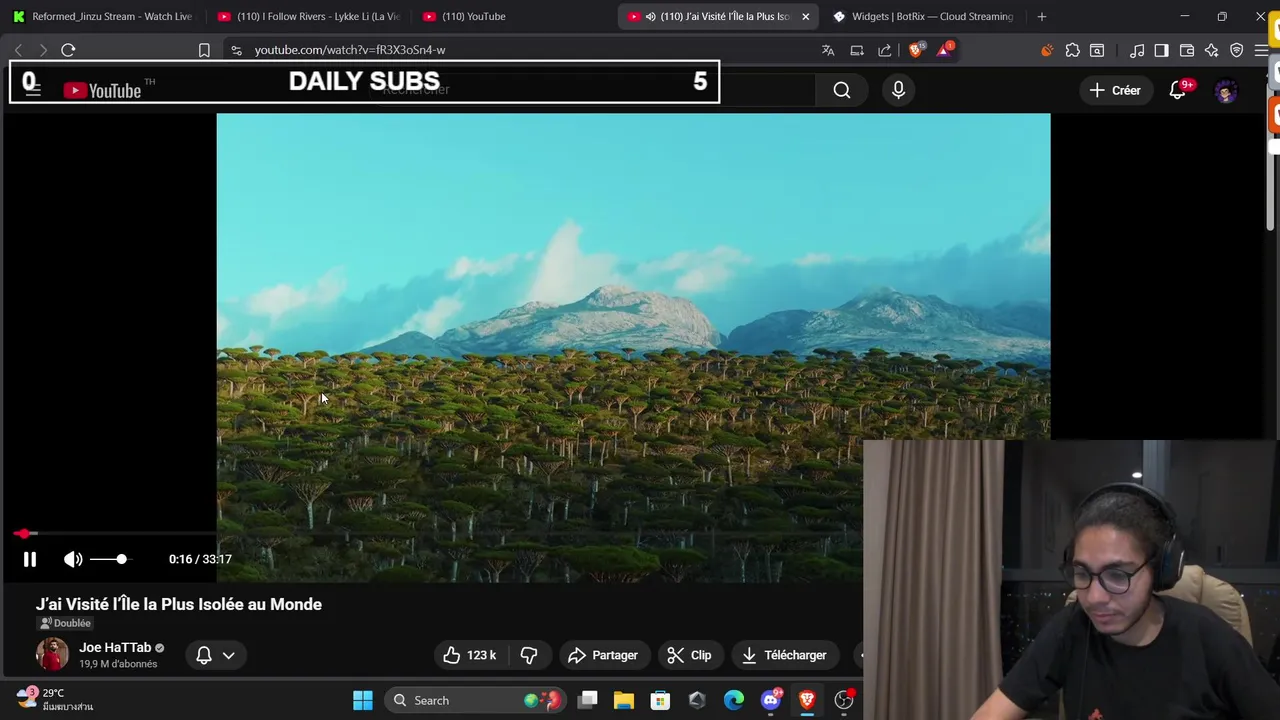Create a Clip of the video

point(690,655)
